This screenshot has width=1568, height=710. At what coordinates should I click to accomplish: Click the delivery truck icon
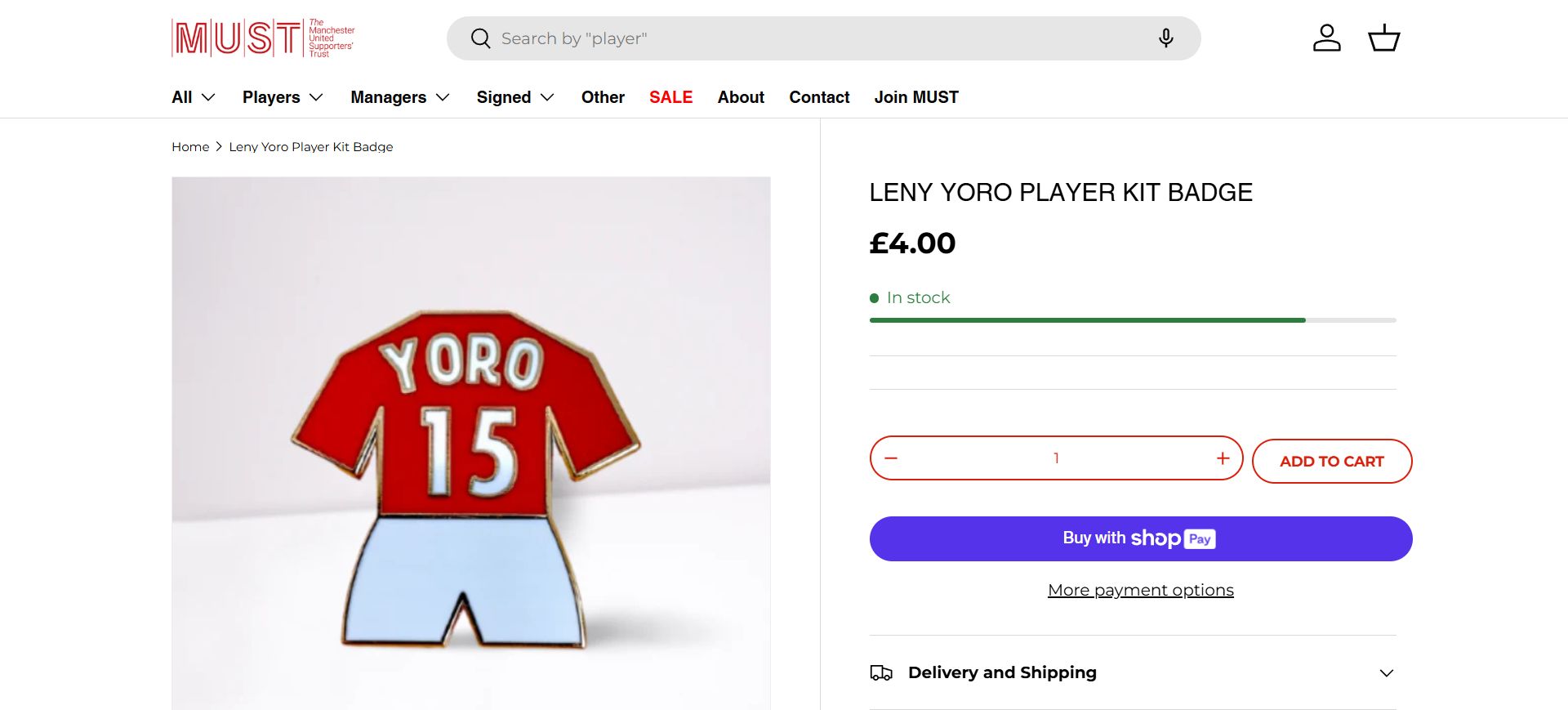click(x=881, y=672)
